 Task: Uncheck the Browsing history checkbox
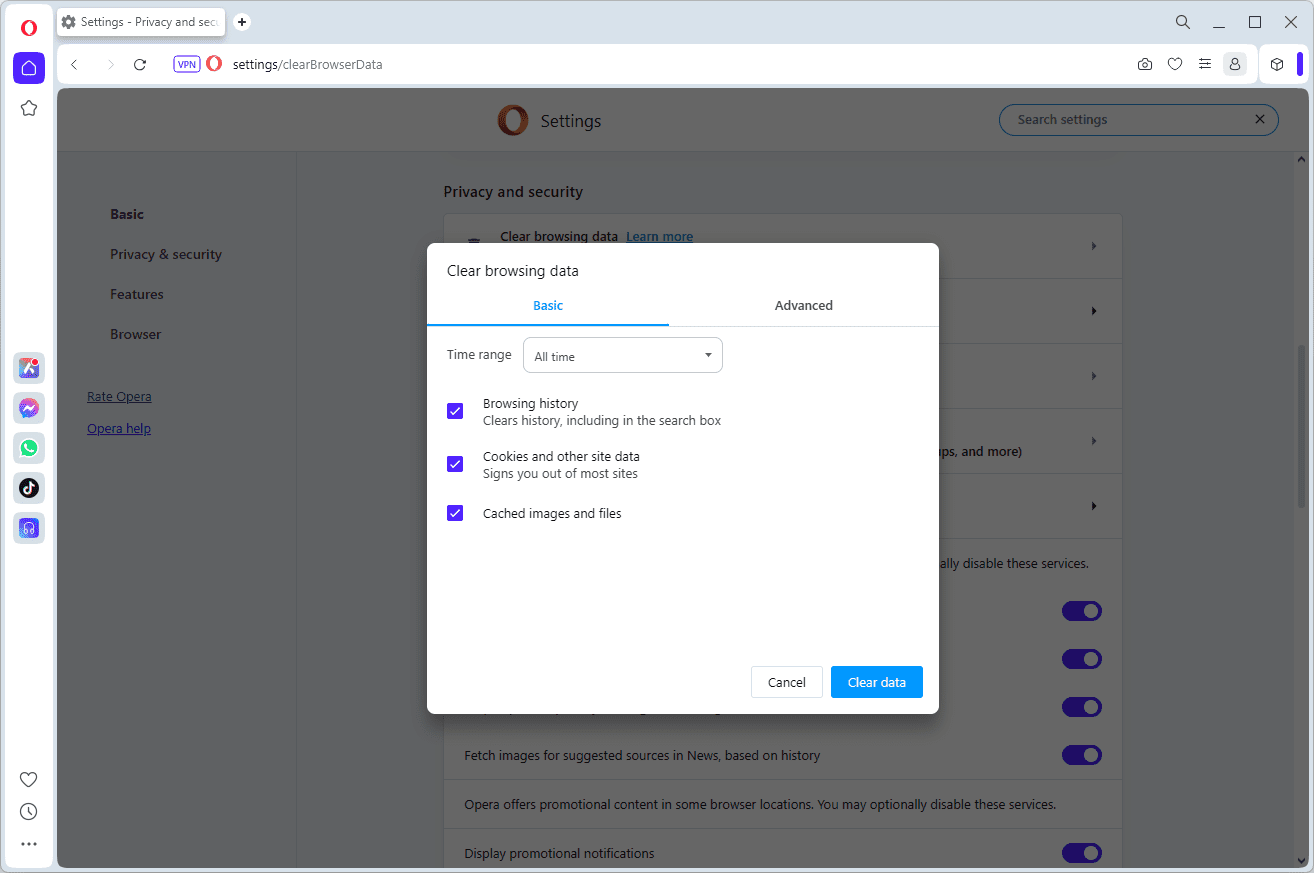pos(455,411)
